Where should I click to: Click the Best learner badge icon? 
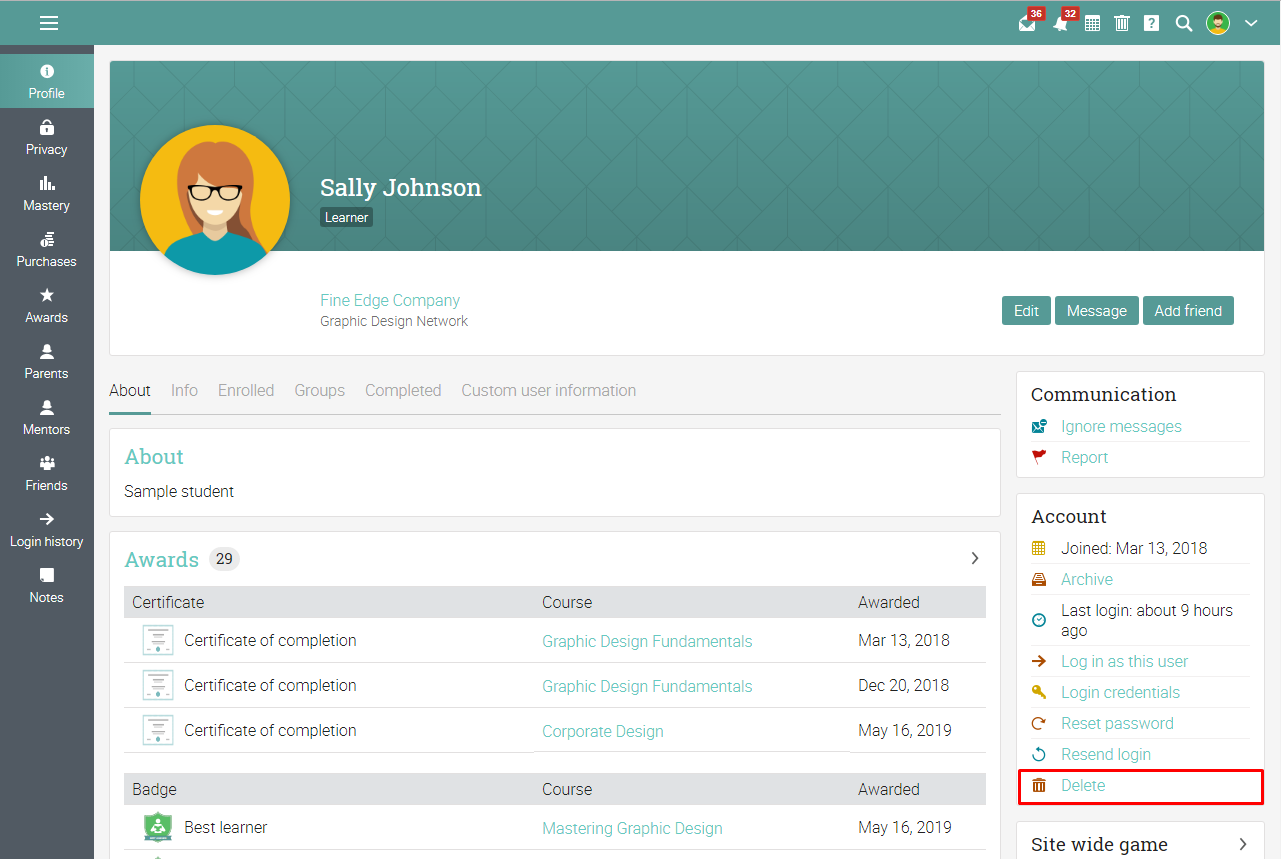coord(157,827)
